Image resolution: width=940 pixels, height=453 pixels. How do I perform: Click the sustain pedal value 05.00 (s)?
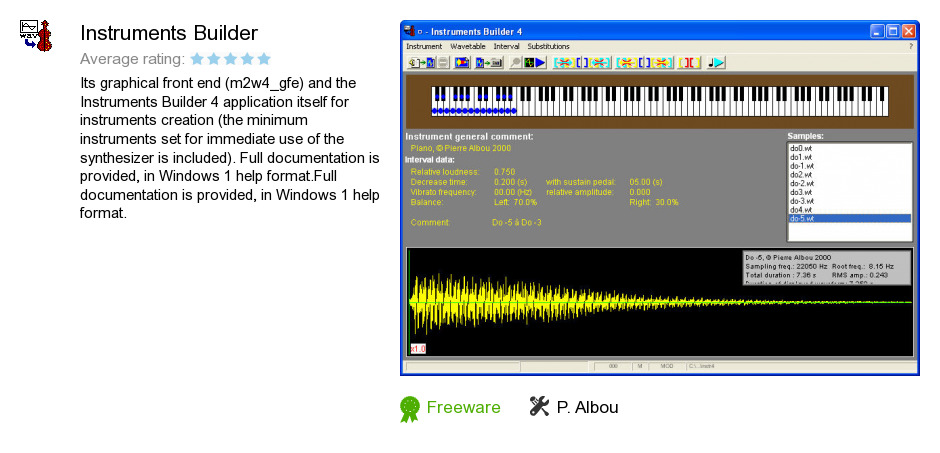coord(646,182)
